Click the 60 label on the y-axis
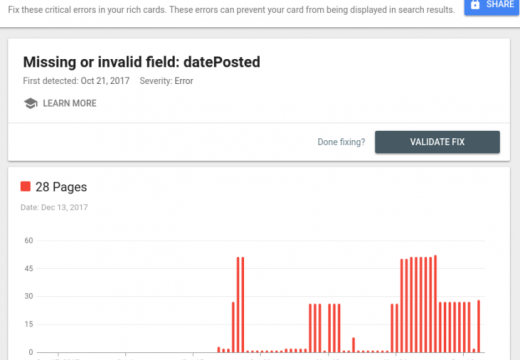The width and height of the screenshot is (520, 360). coord(29,240)
